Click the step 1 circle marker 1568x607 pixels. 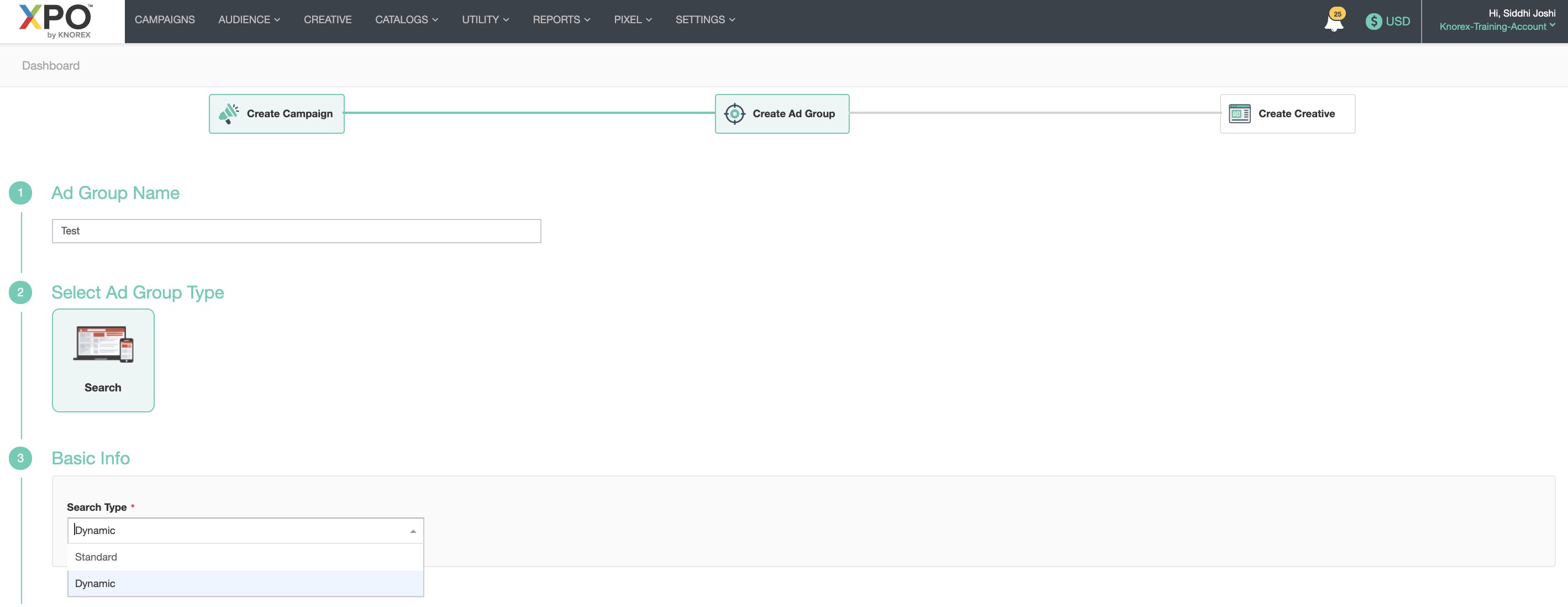[20, 193]
